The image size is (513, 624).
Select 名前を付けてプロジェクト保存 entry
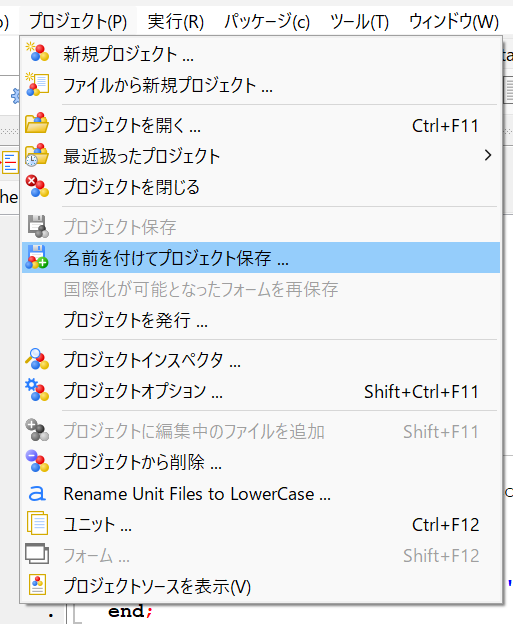pyautogui.click(x=261, y=257)
